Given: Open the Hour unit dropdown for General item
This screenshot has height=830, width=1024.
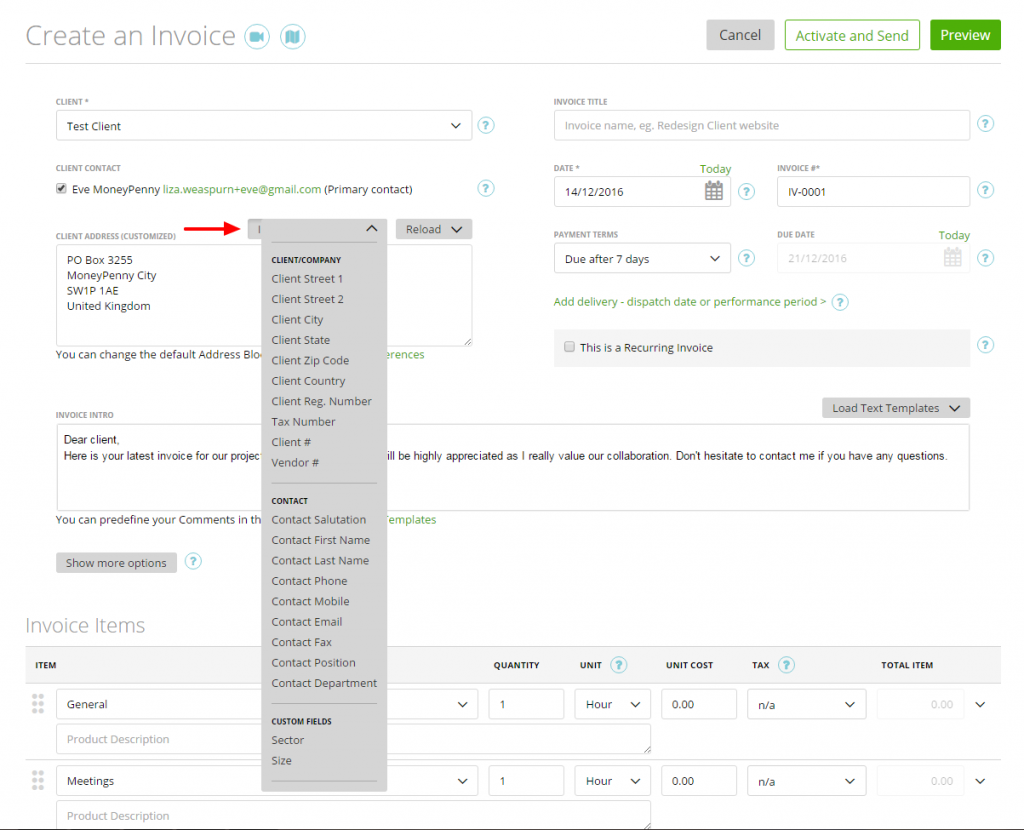Looking at the screenshot, I should (x=612, y=703).
